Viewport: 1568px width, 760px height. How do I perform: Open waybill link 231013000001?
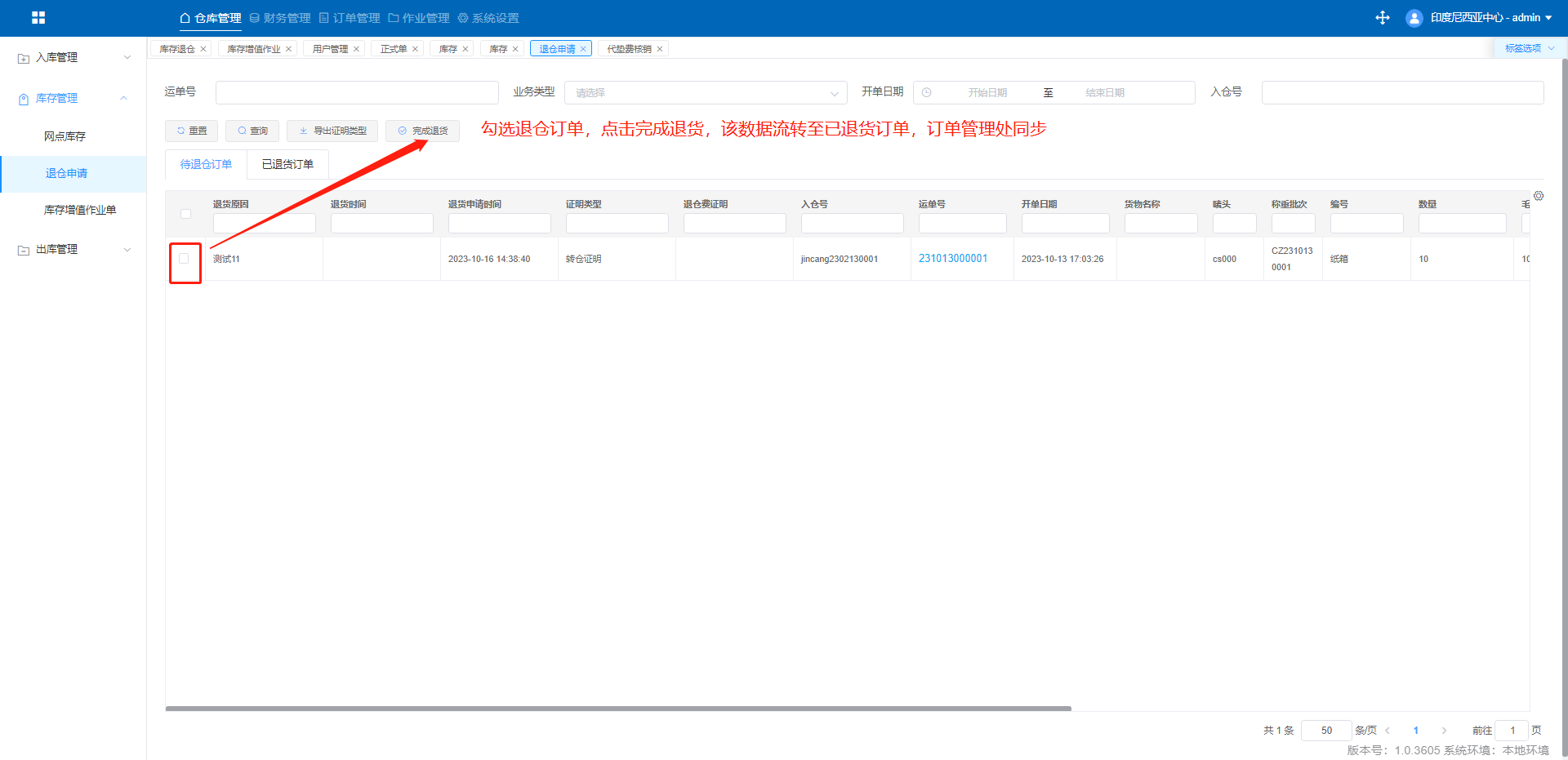953,259
